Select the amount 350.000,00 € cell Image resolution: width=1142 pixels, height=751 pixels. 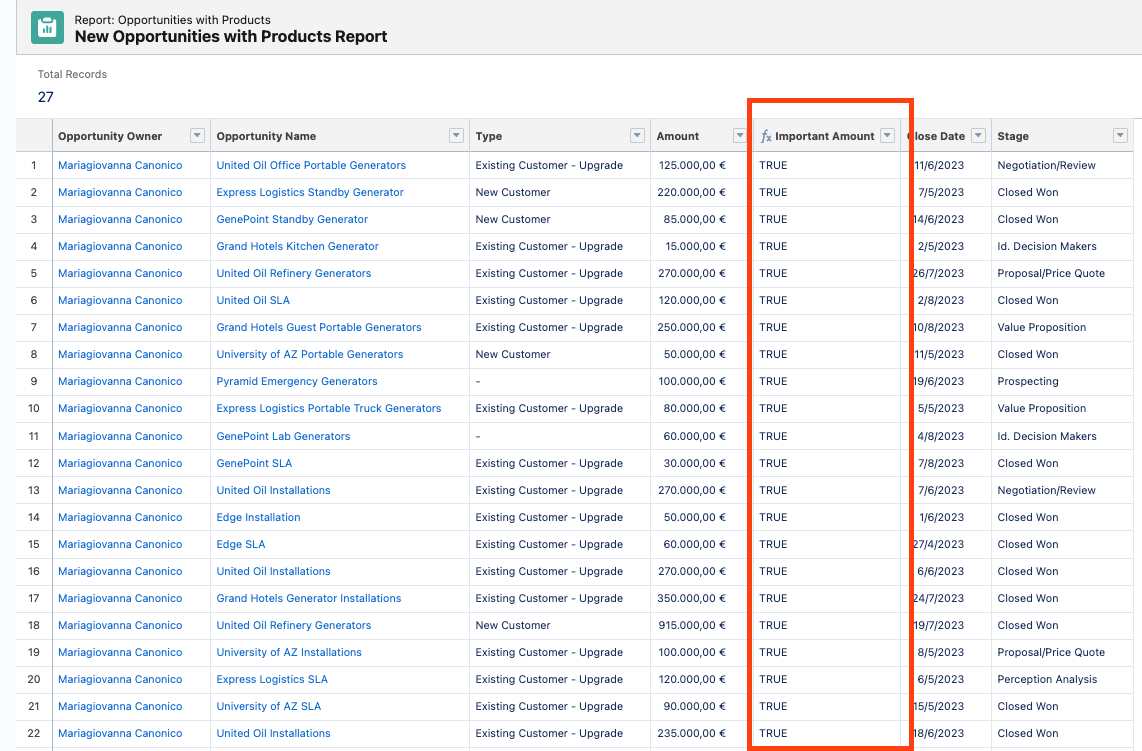(x=692, y=598)
